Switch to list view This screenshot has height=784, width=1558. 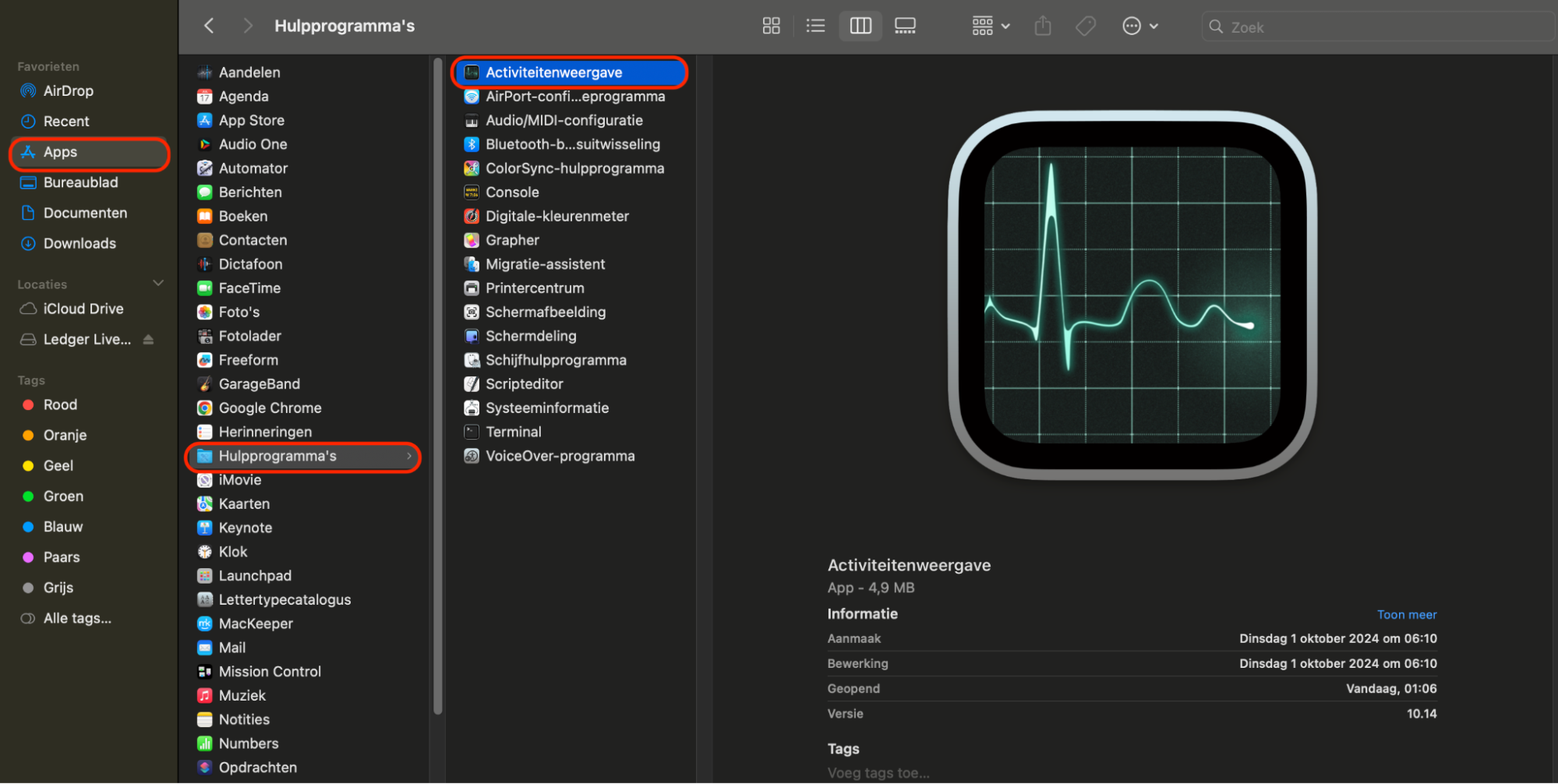pos(815,26)
